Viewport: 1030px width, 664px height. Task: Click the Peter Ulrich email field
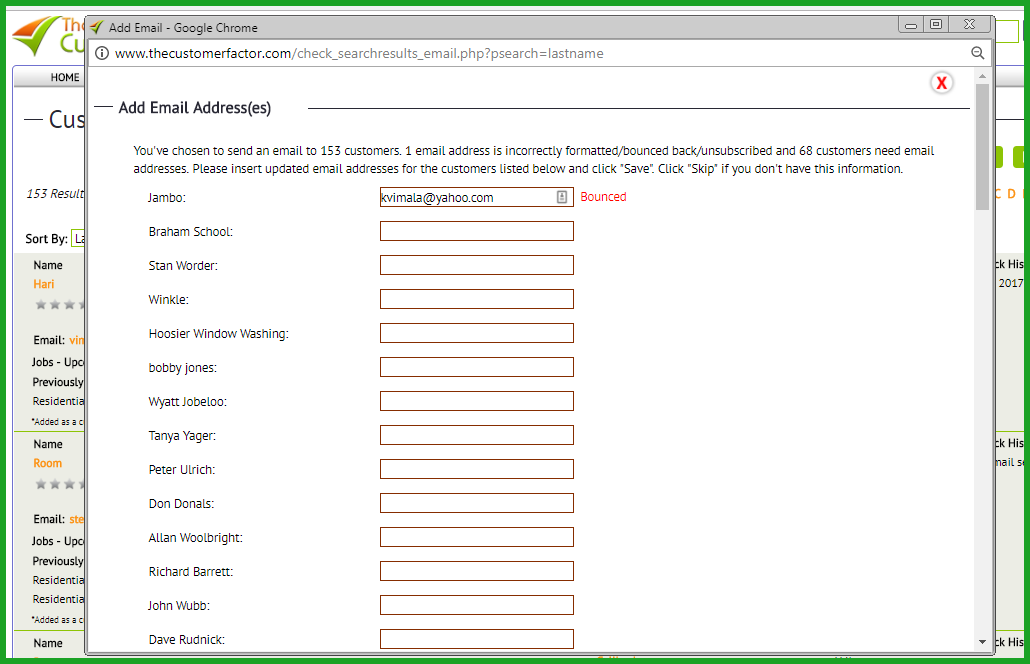476,470
